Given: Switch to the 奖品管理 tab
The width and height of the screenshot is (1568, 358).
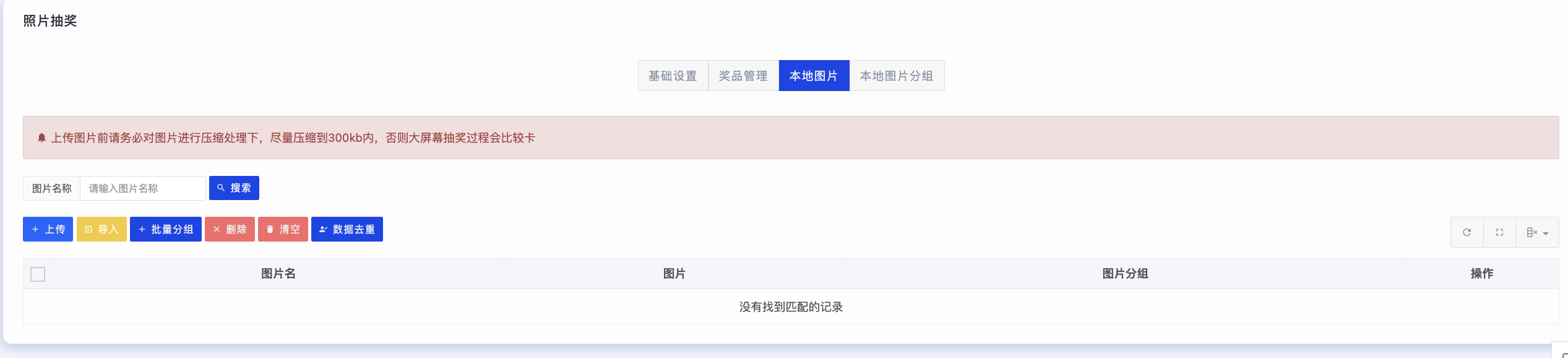Looking at the screenshot, I should [744, 76].
